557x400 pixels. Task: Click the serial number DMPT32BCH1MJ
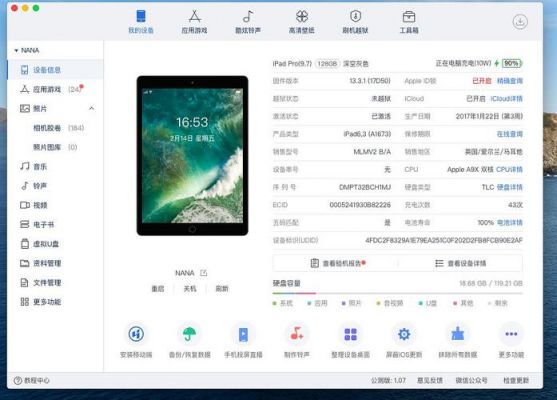[365, 187]
